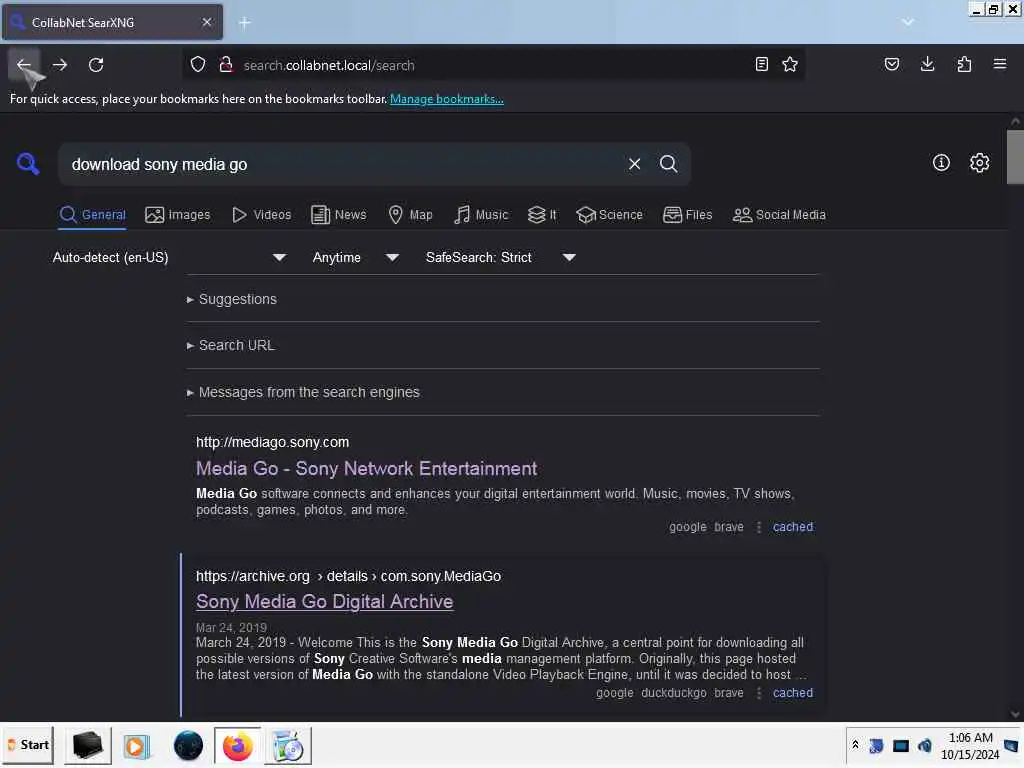The width and height of the screenshot is (1024, 768).
Task: Open the Auto-detect (en-US) language dropdown
Action: click(169, 257)
